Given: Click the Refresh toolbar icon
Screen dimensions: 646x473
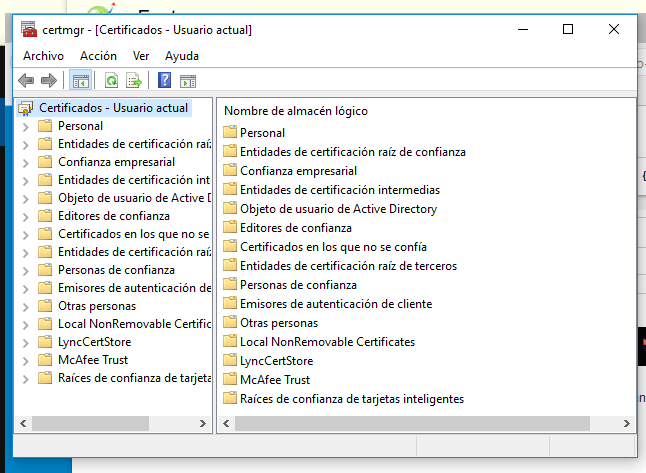Looking at the screenshot, I should point(111,81).
